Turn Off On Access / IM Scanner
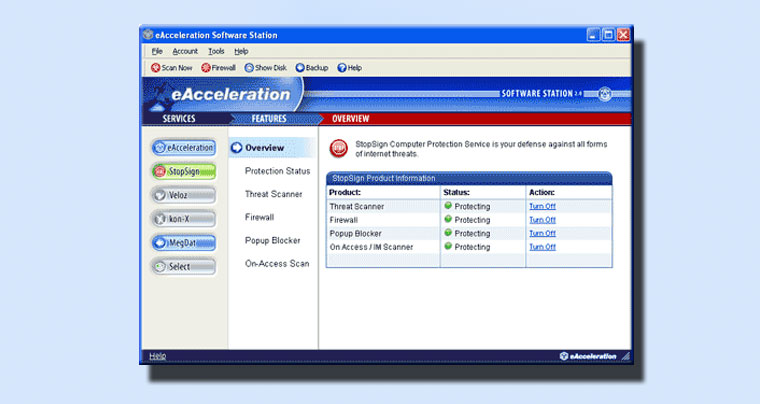The image size is (760, 404). [x=542, y=247]
